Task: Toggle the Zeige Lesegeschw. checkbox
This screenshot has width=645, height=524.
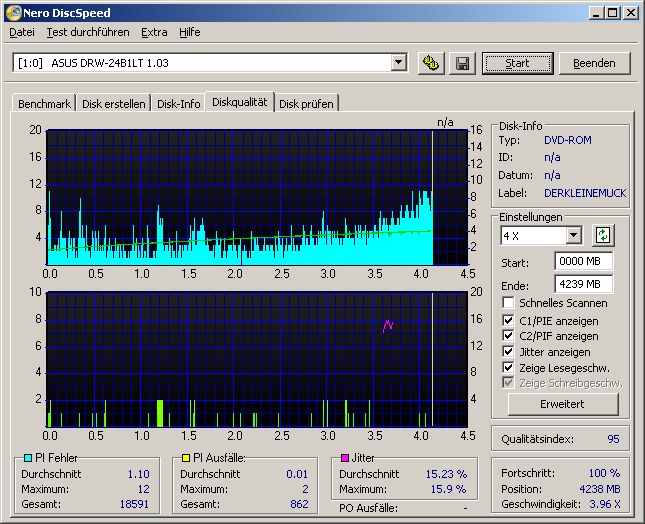Action: click(508, 367)
